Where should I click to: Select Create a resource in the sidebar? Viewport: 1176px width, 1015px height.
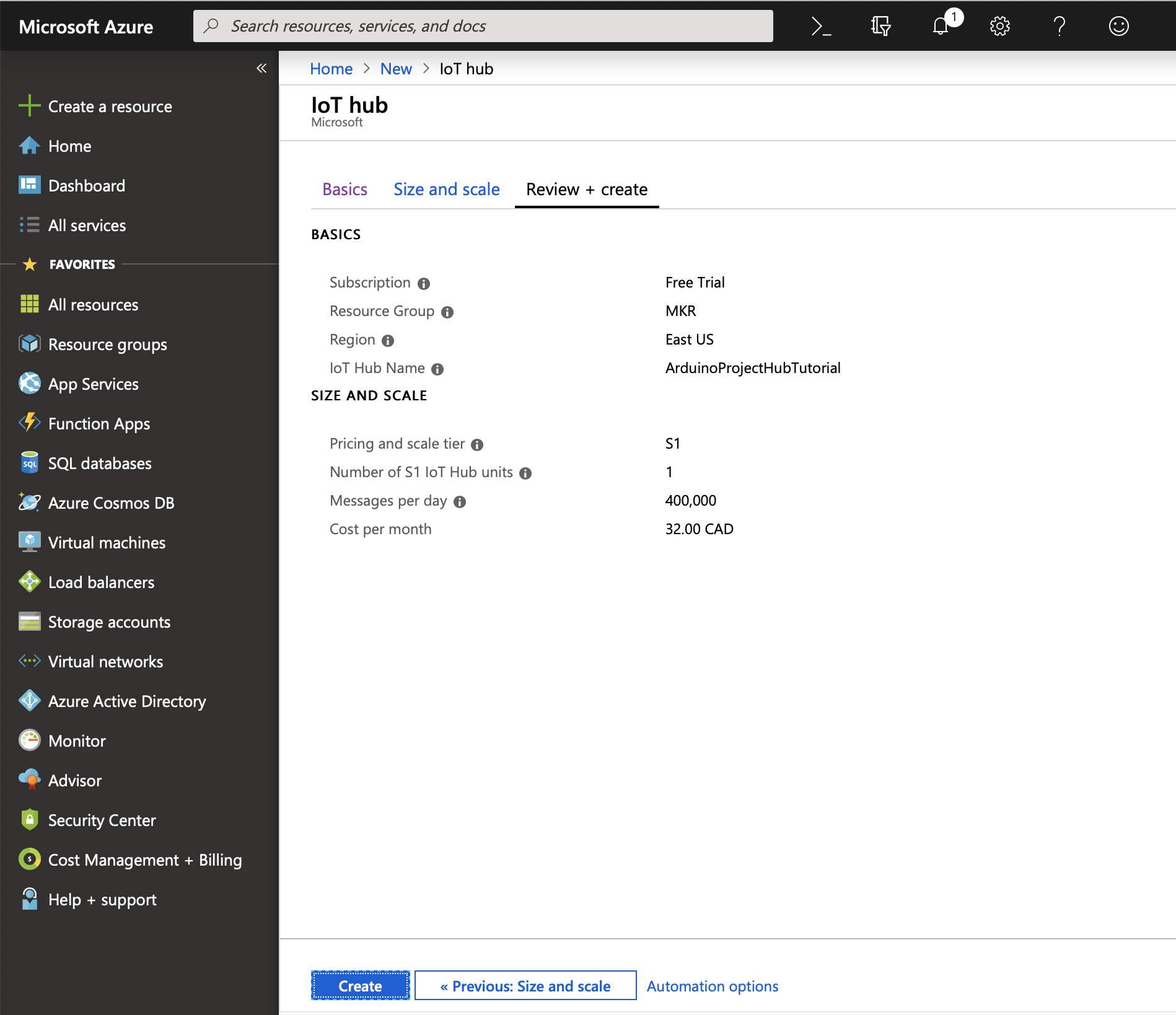(109, 106)
